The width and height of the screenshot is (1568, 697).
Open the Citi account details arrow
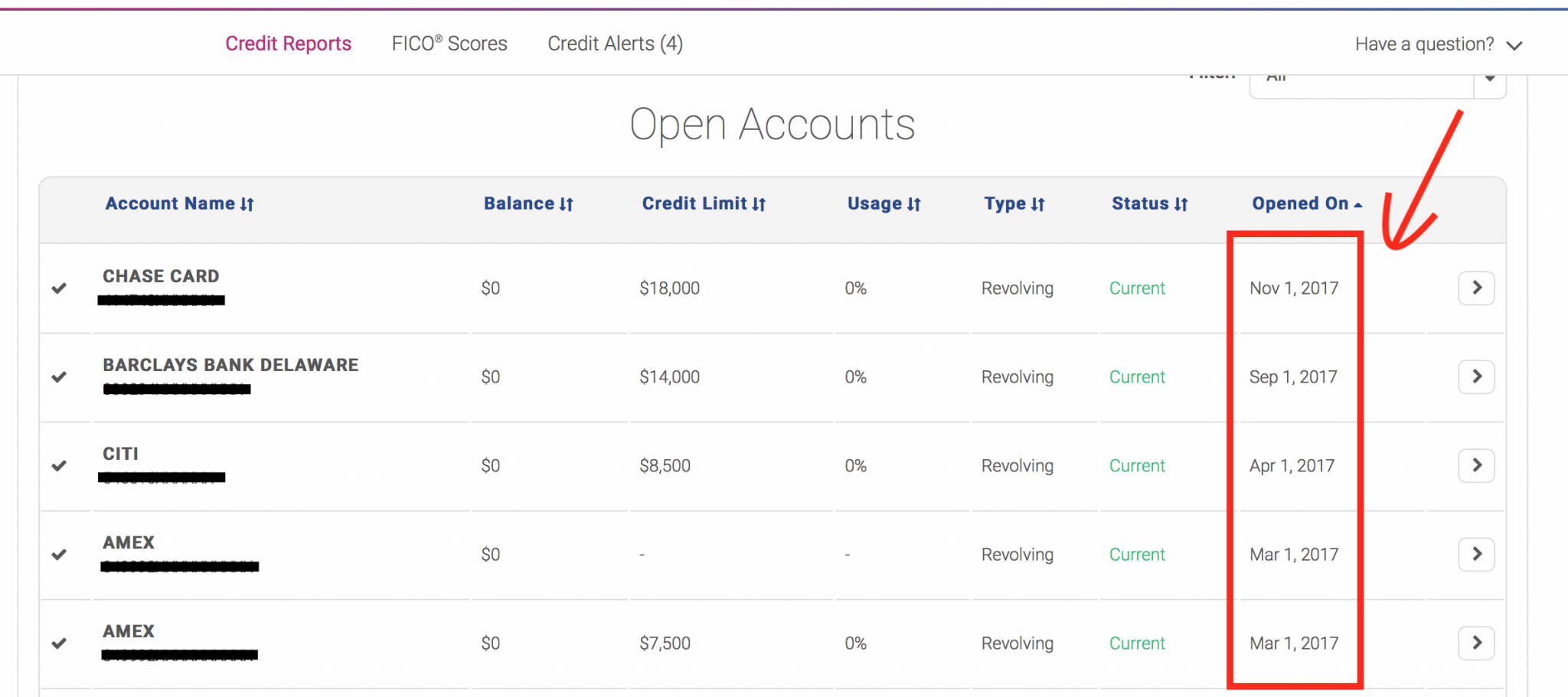1476,465
